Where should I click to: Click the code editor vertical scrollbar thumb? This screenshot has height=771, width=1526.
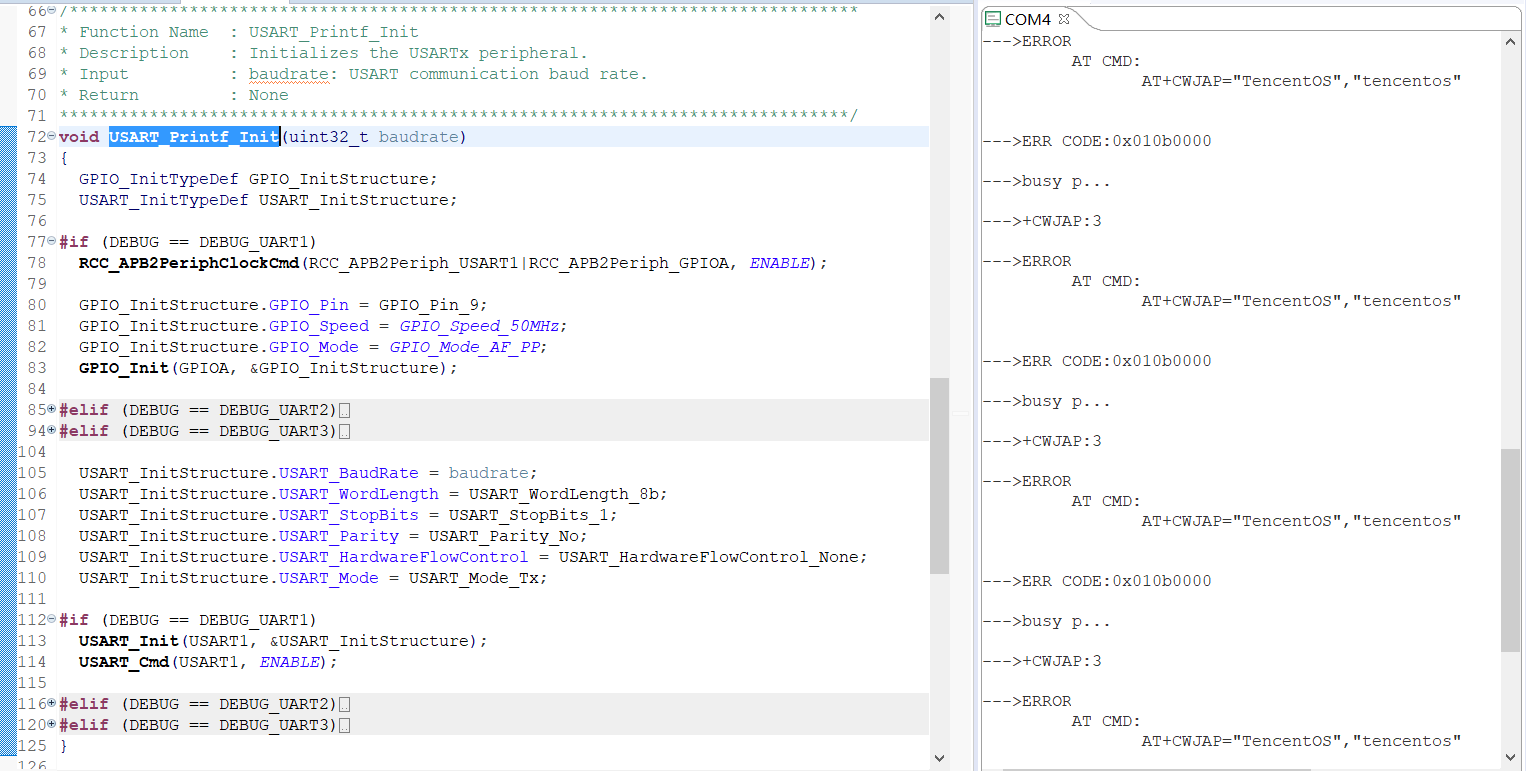[939, 475]
